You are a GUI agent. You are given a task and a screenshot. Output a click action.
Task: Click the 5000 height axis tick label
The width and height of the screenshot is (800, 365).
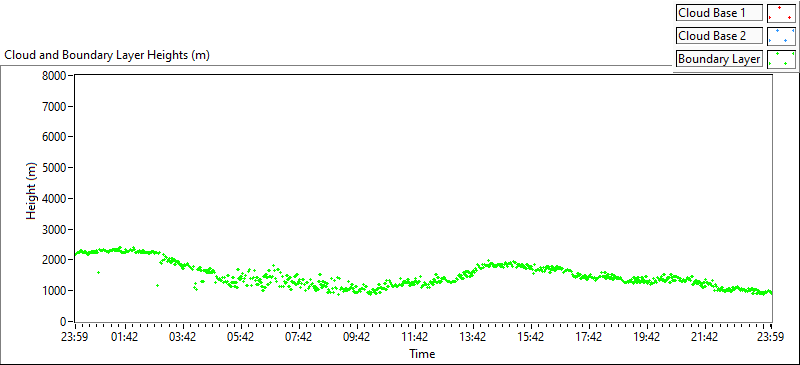click(53, 168)
